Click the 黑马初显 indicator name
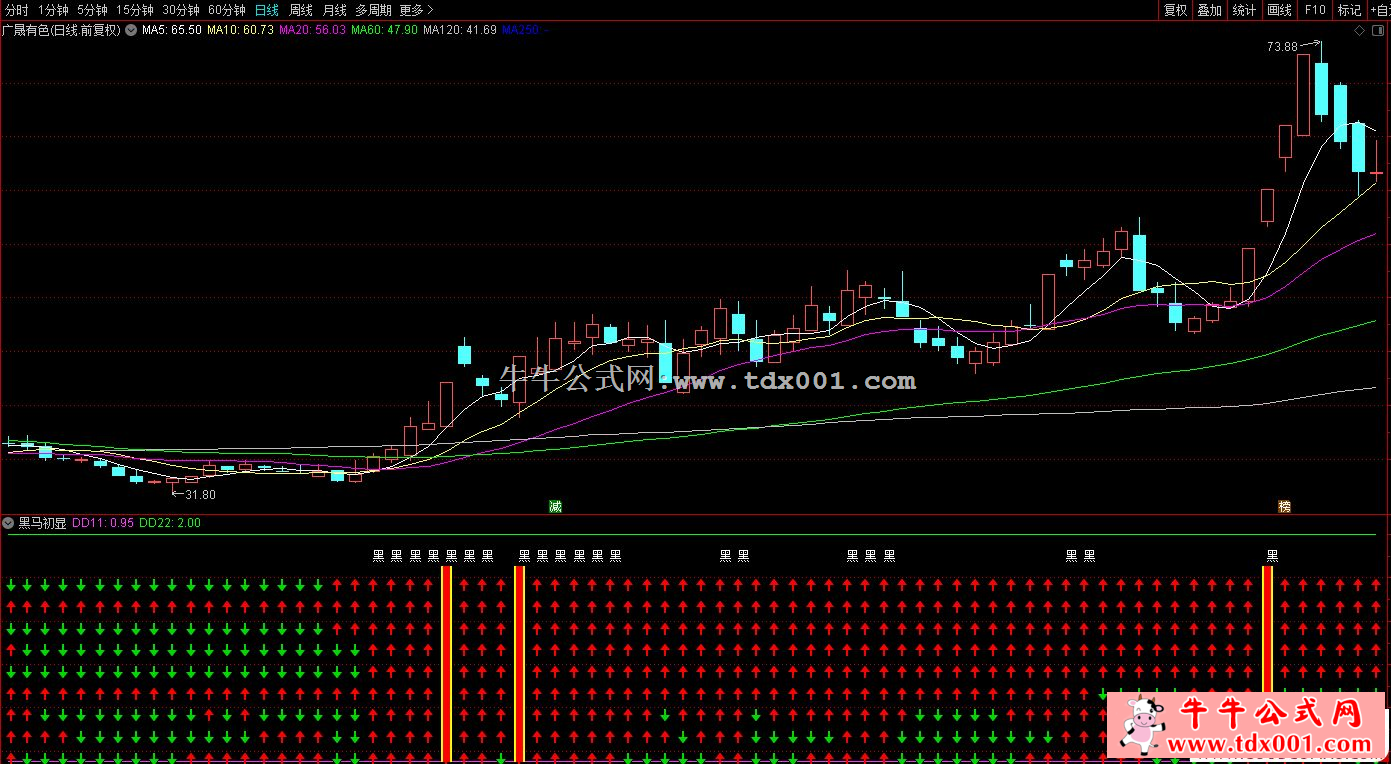Image resolution: width=1391 pixels, height=764 pixels. 42,523
